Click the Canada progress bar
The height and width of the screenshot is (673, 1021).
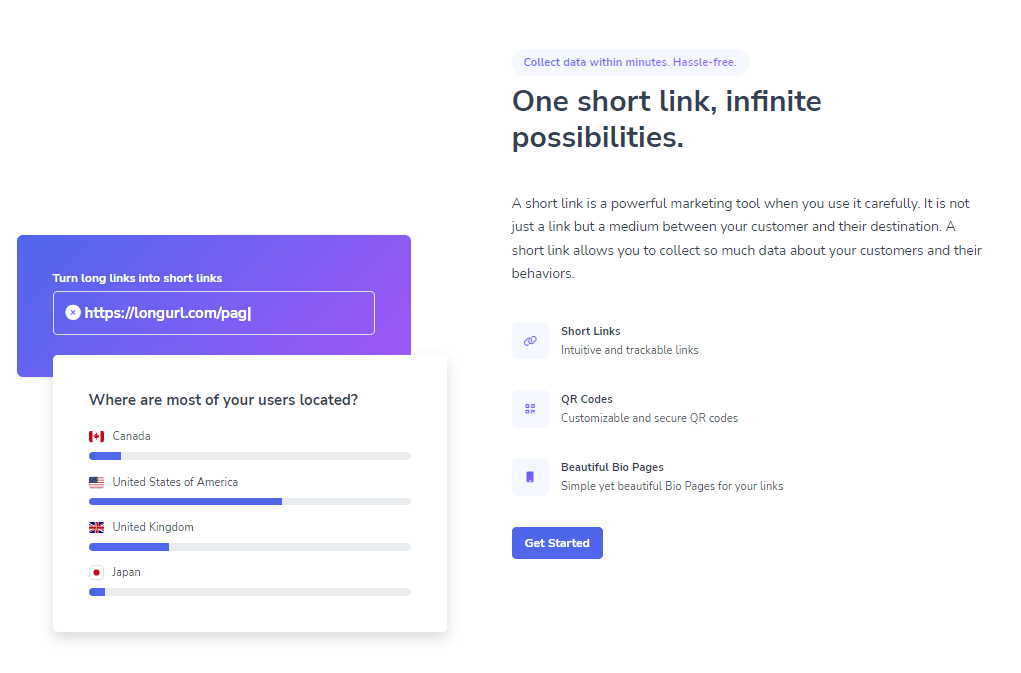pyautogui.click(x=250, y=456)
